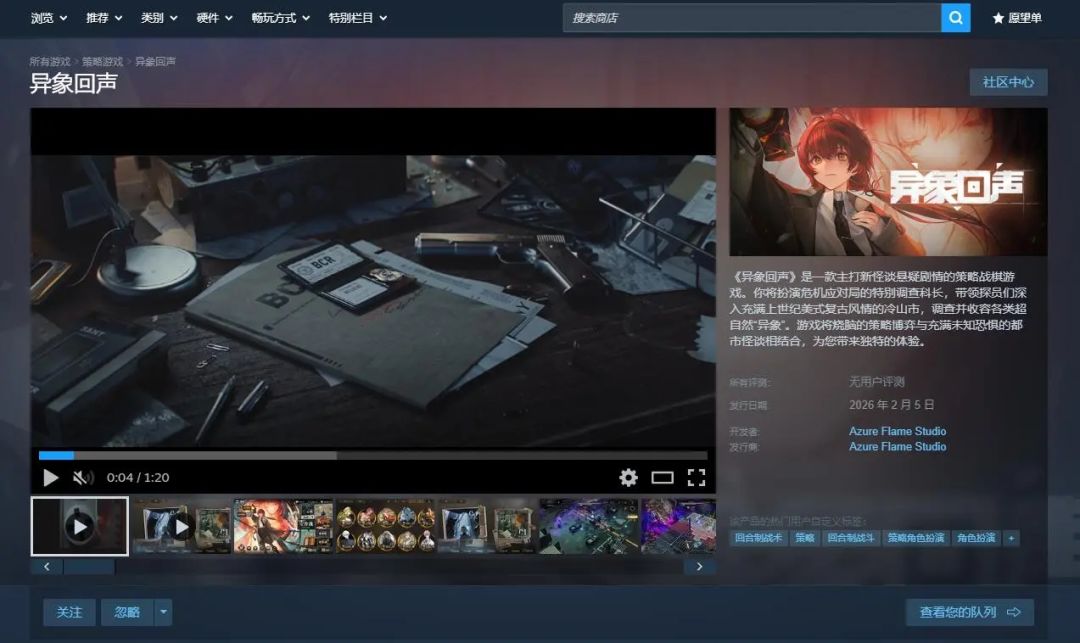Open the 特别栏目 dropdown menu
1080x643 pixels.
click(x=357, y=18)
